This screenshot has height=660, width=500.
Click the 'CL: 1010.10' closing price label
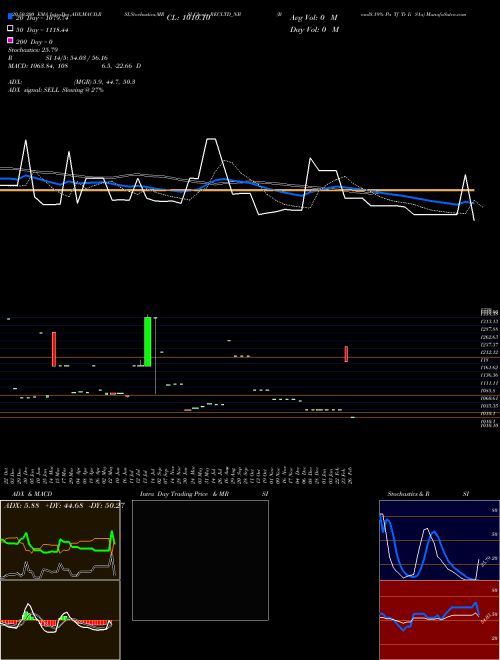(188, 18)
